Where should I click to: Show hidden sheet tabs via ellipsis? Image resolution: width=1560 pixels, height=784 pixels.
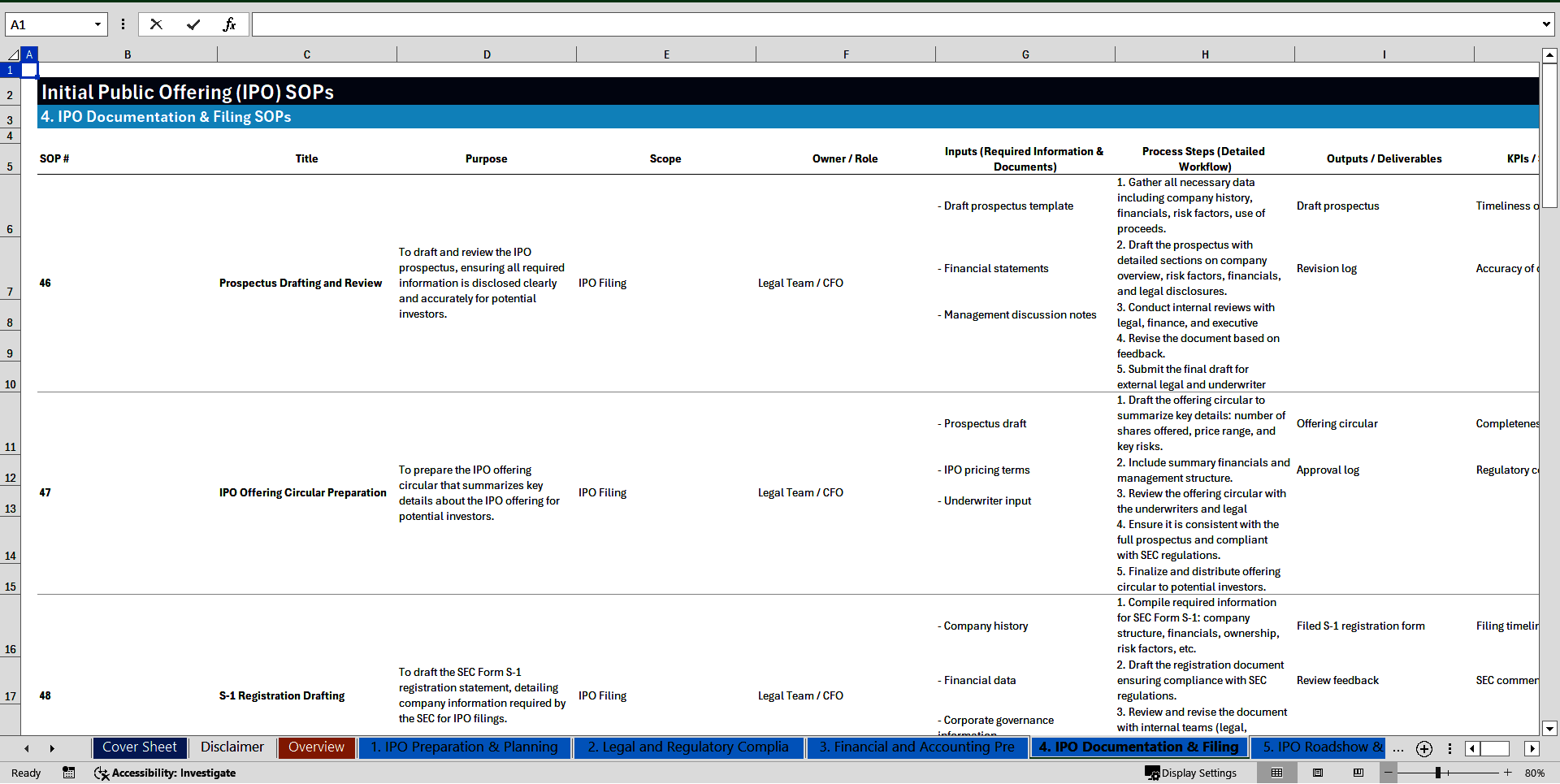coord(1397,748)
